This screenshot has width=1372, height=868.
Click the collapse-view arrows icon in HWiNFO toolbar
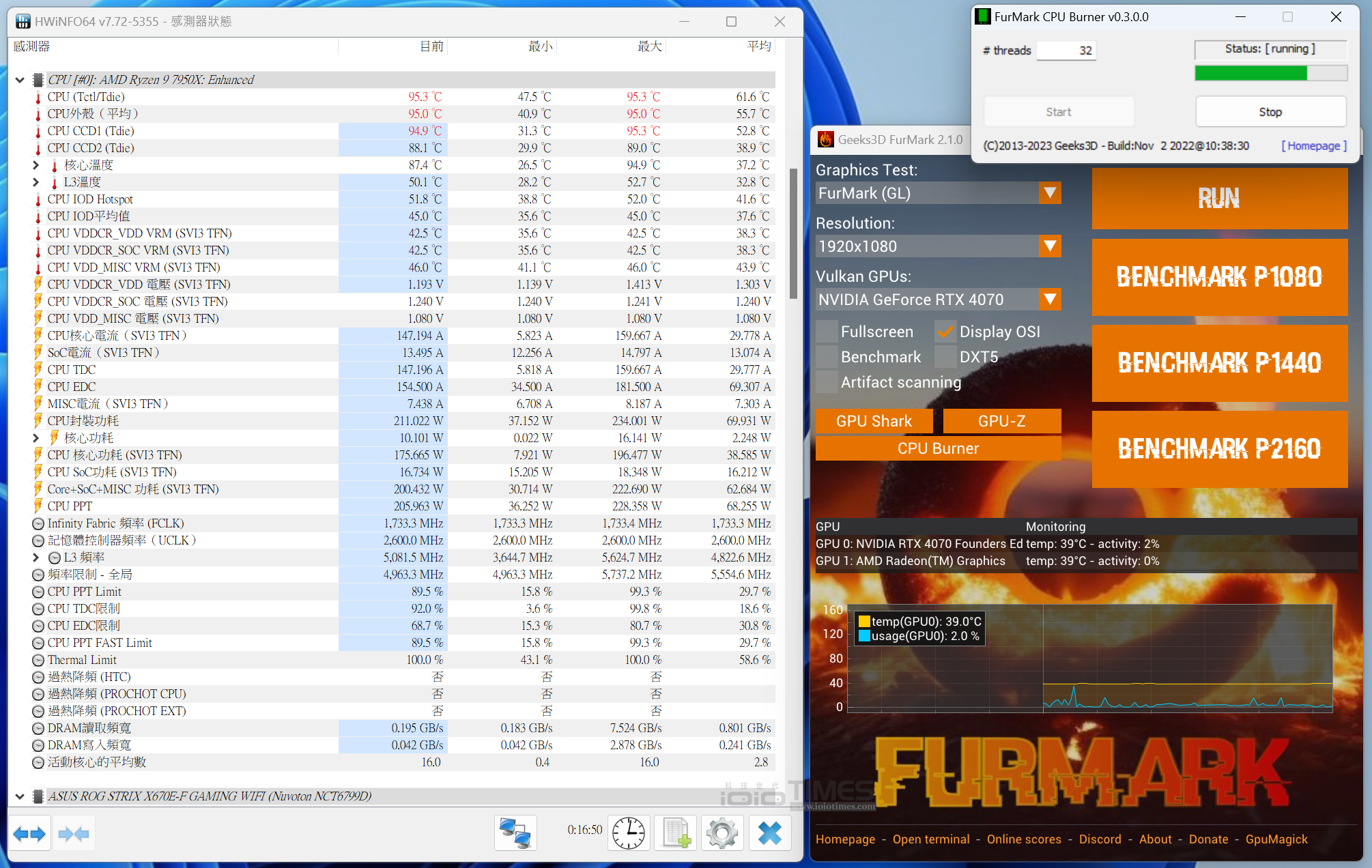(x=74, y=833)
